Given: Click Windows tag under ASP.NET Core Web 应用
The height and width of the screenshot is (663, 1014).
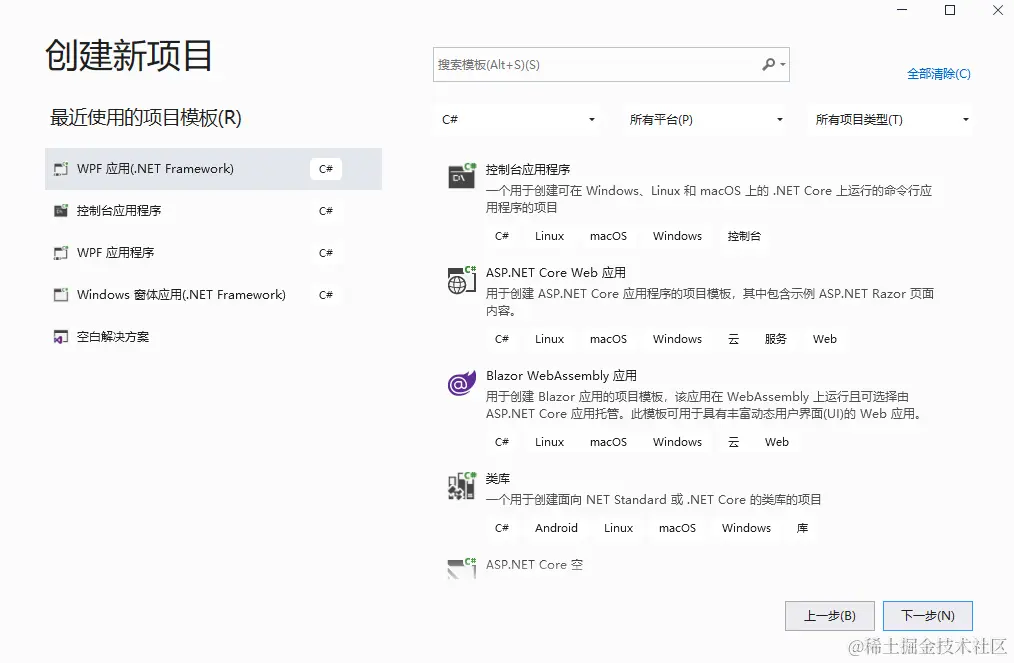Looking at the screenshot, I should pos(677,339).
